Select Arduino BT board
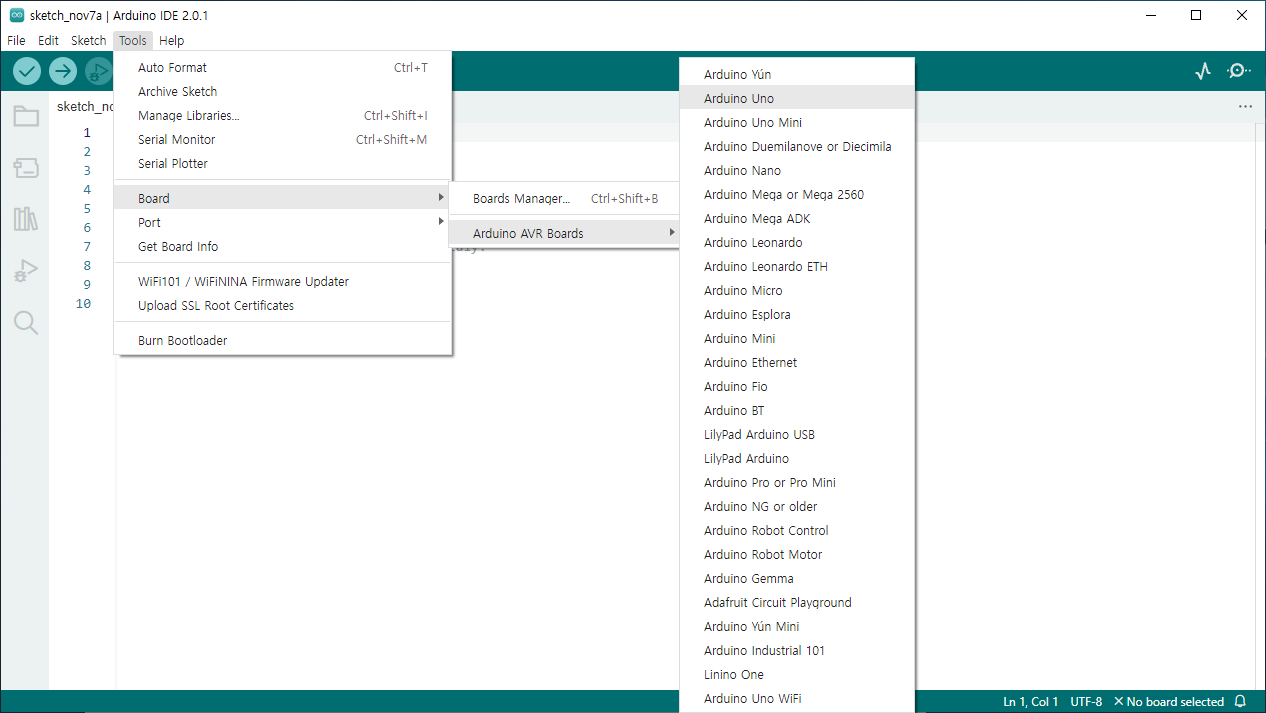Screen dimensions: 1266x713 click(x=797, y=411)
